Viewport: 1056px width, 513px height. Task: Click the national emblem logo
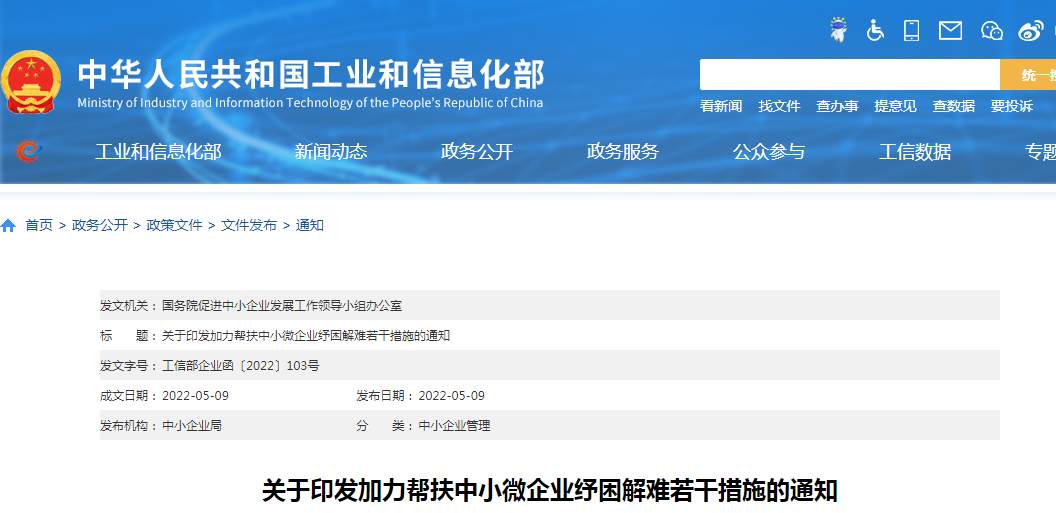click(30, 81)
